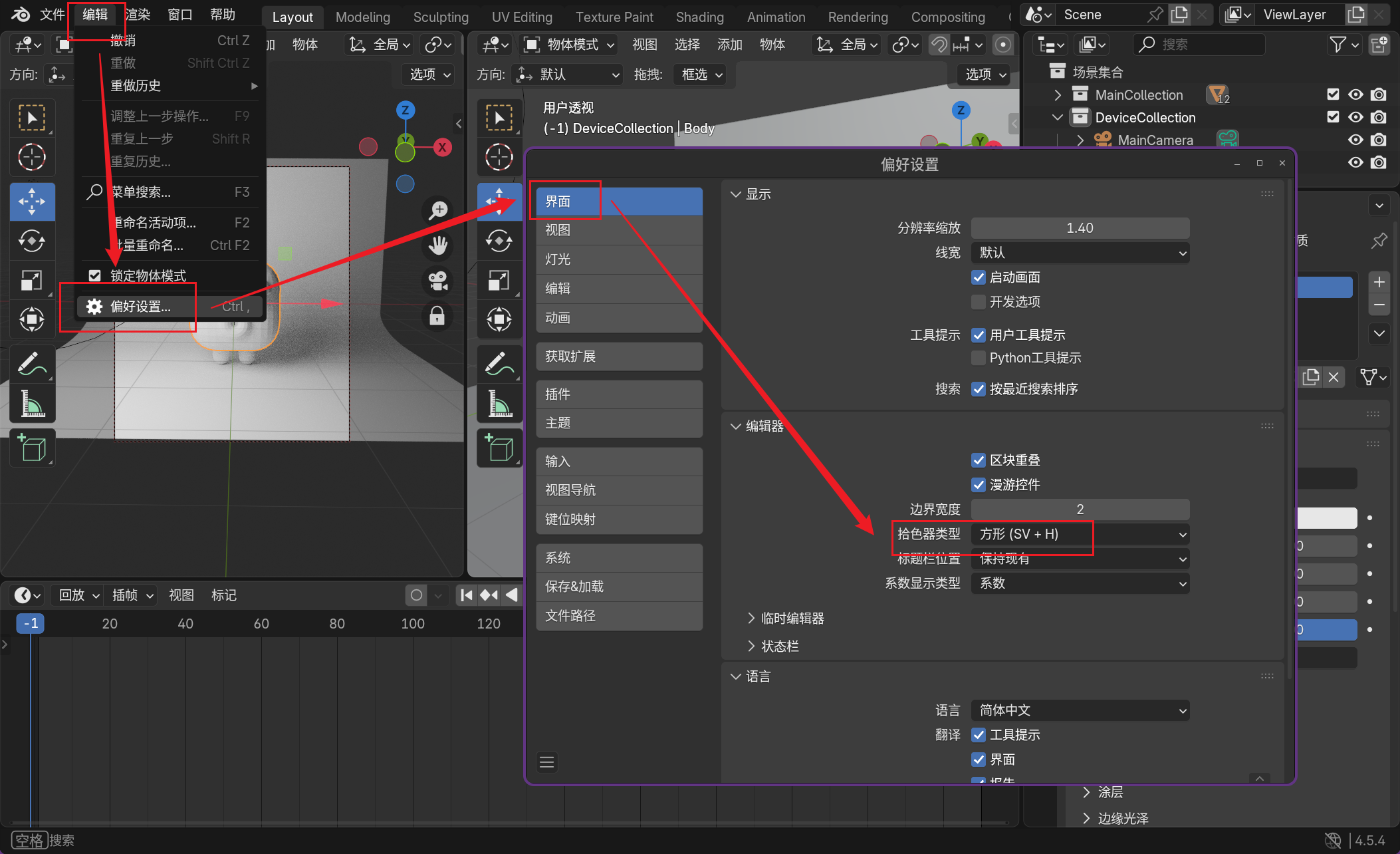Click the Add Cube tool in right viewport
1400x854 pixels.
coord(499,448)
